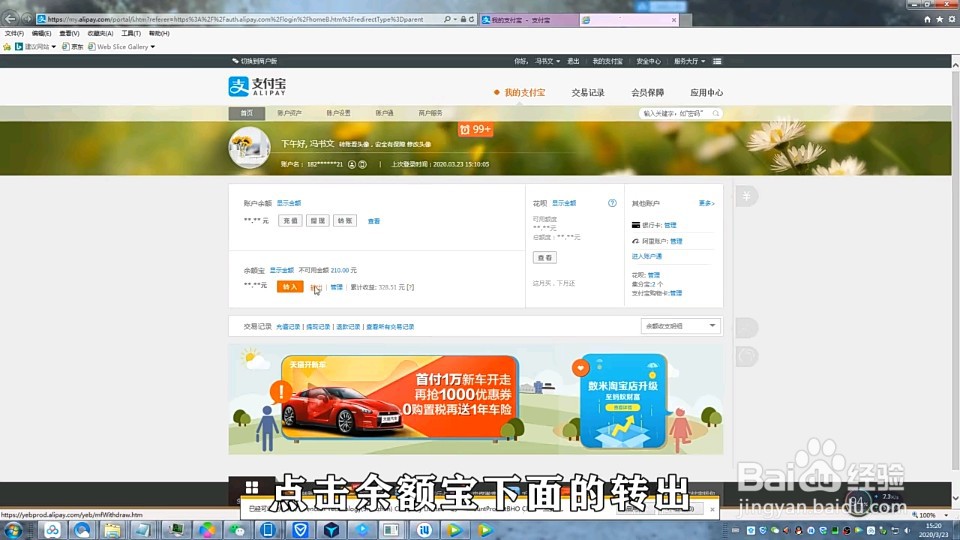Open browser Favorites star icon

[939, 20]
